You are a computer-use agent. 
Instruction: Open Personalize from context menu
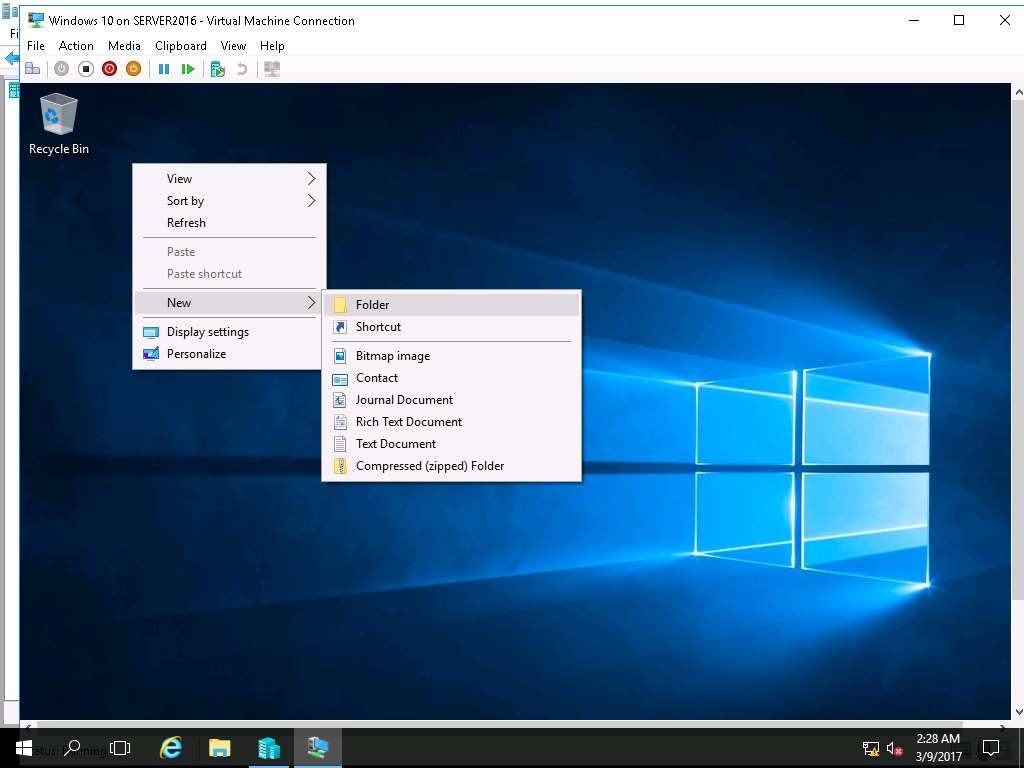229,354
